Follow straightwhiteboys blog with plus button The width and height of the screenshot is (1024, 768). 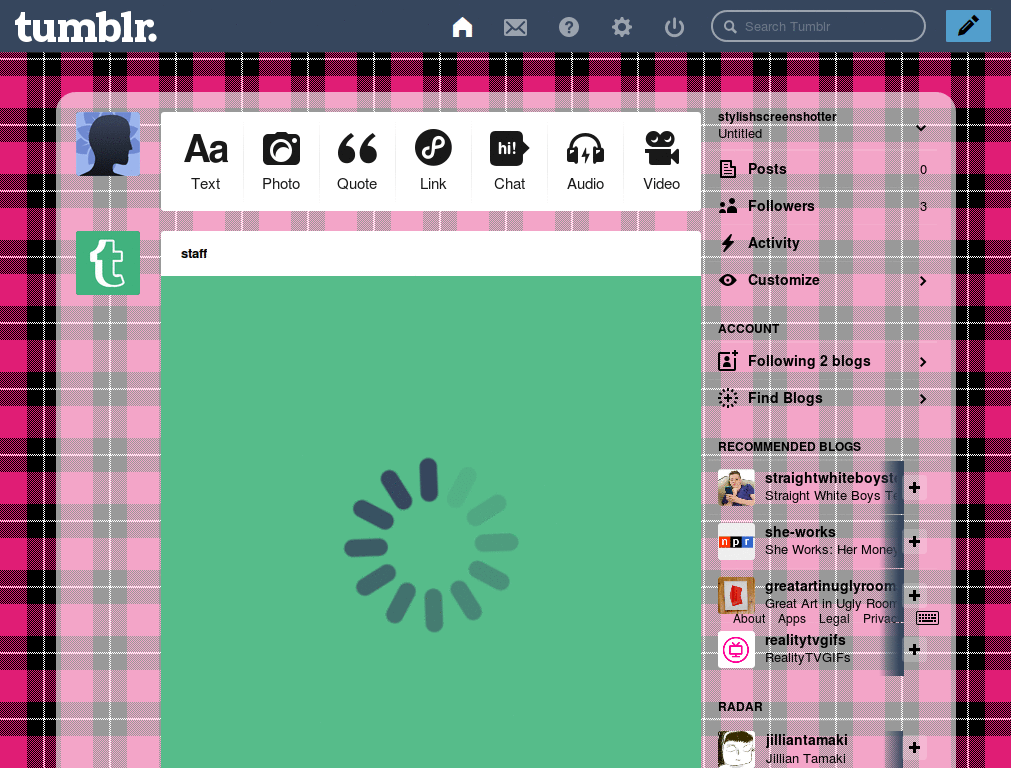(x=914, y=487)
